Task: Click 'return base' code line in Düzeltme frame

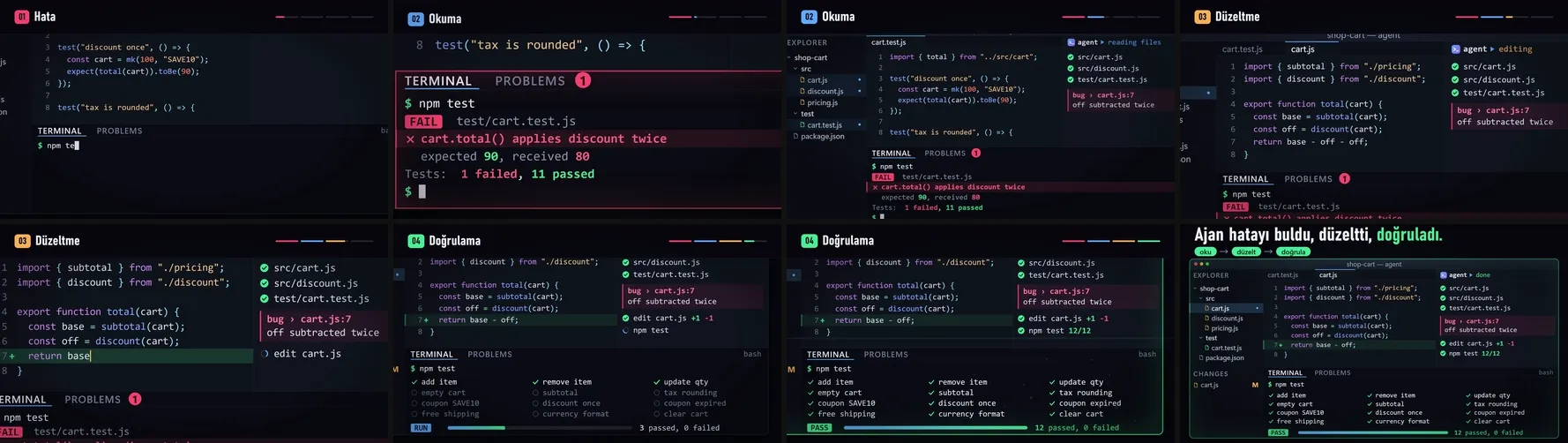Action: click(x=59, y=356)
